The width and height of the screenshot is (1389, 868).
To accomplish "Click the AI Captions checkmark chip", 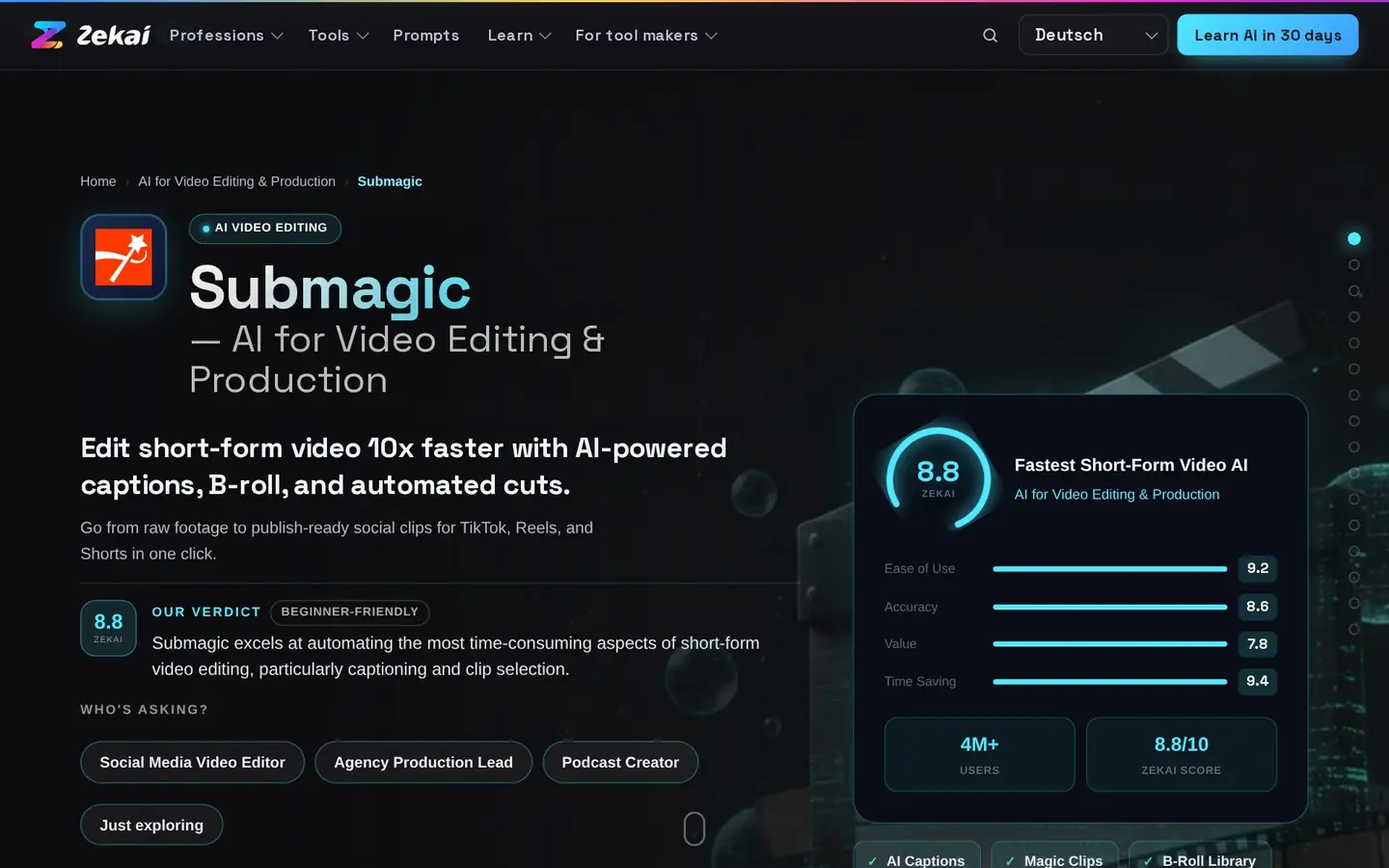I will tap(916, 857).
